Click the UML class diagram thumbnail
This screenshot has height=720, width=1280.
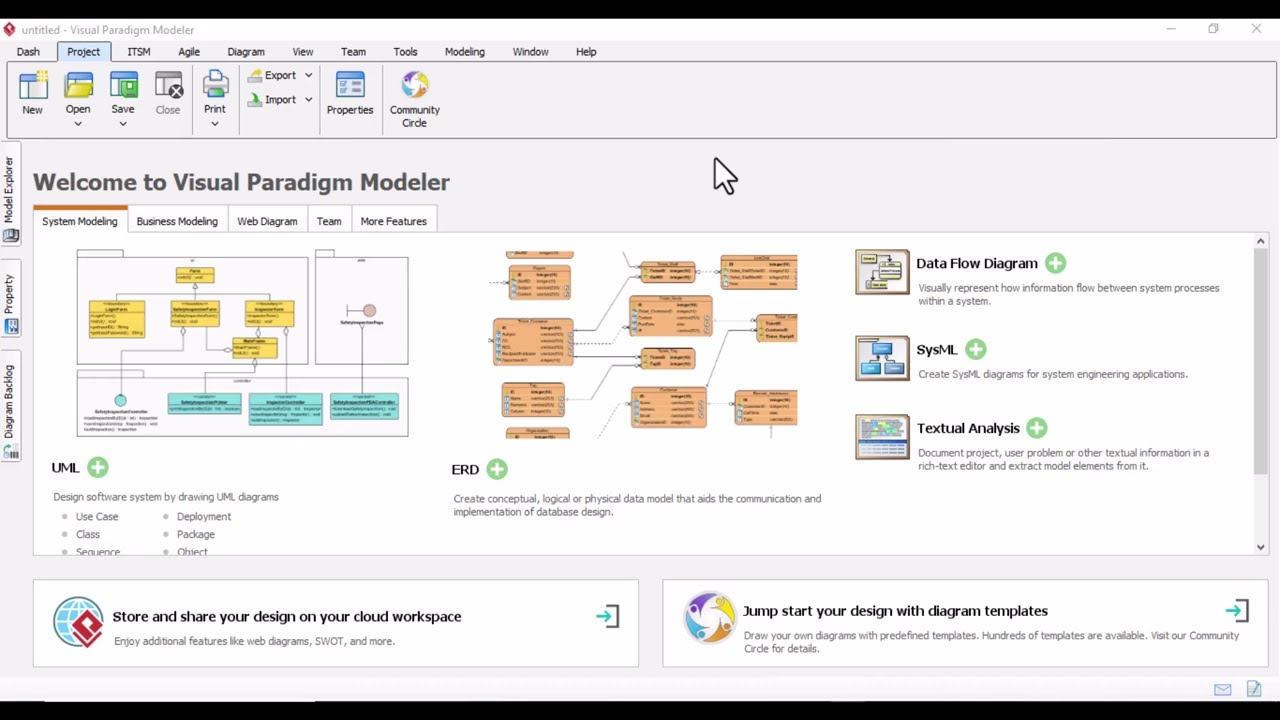tap(243, 343)
